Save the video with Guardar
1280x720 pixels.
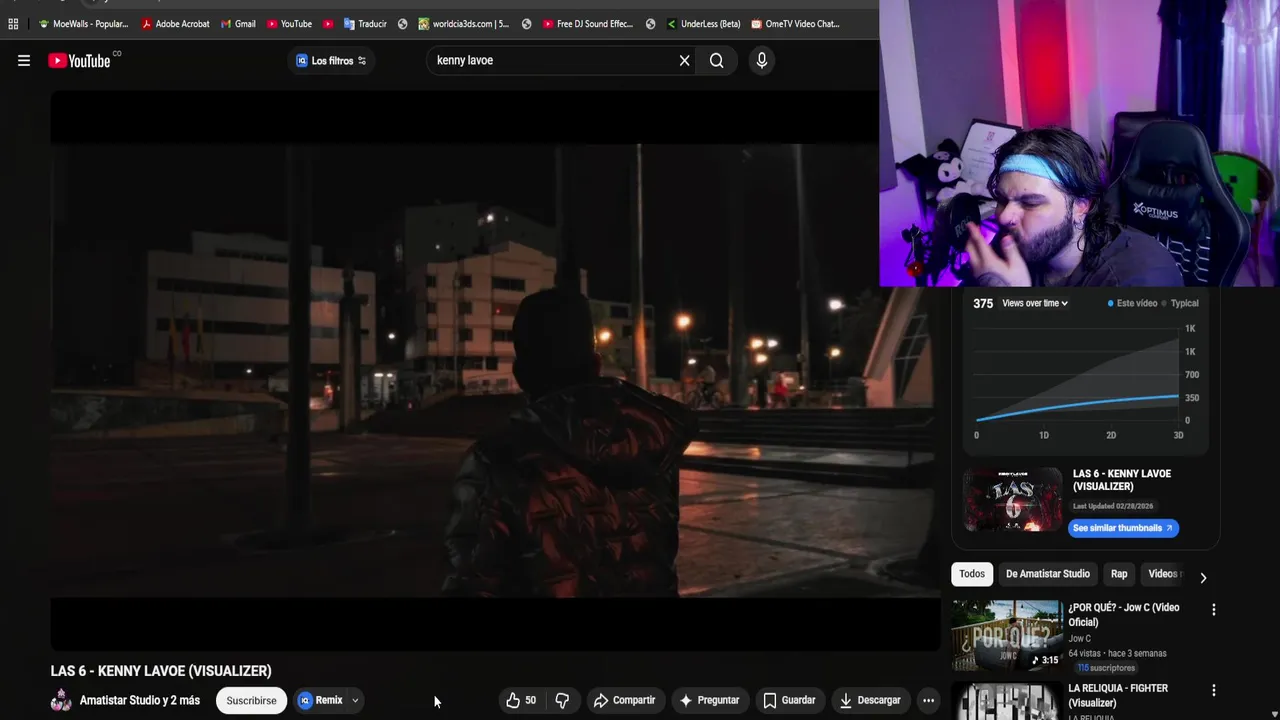coord(789,701)
